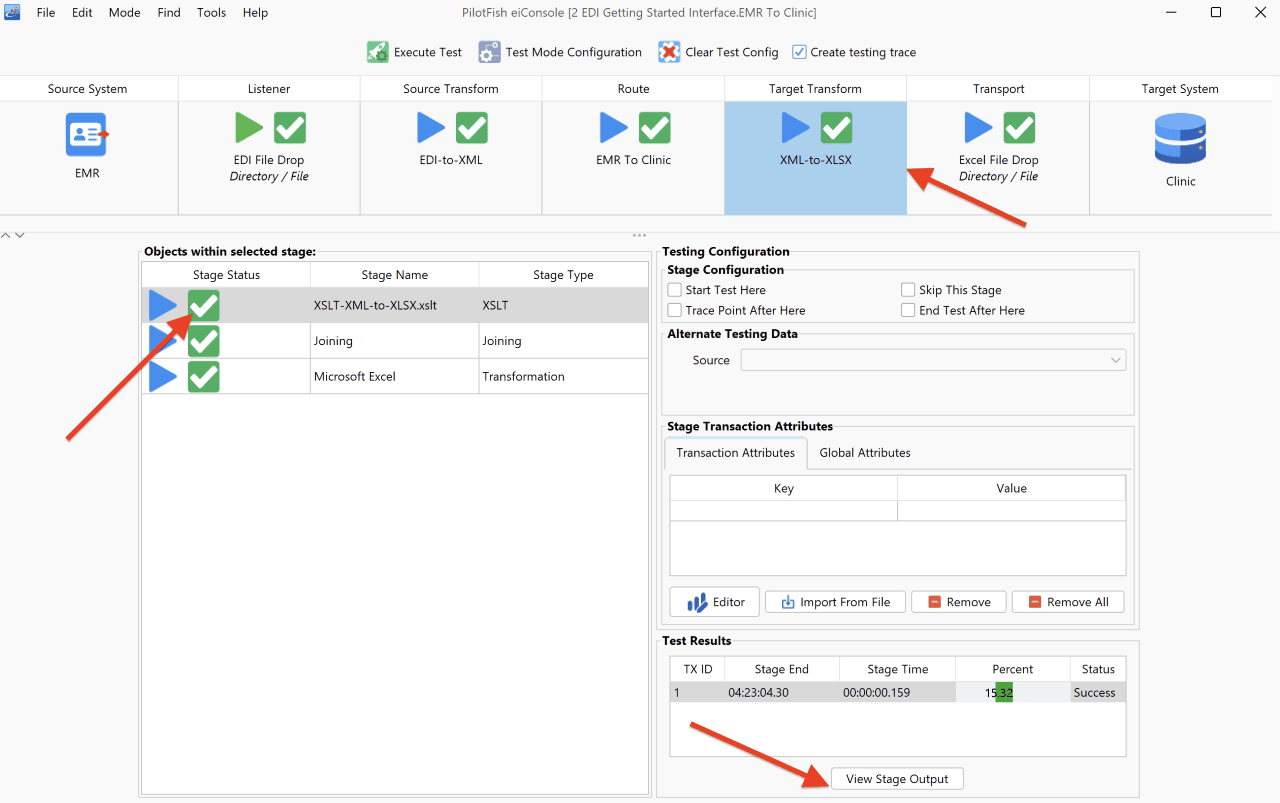Click the green checkmark under Source Transform

tap(472, 128)
